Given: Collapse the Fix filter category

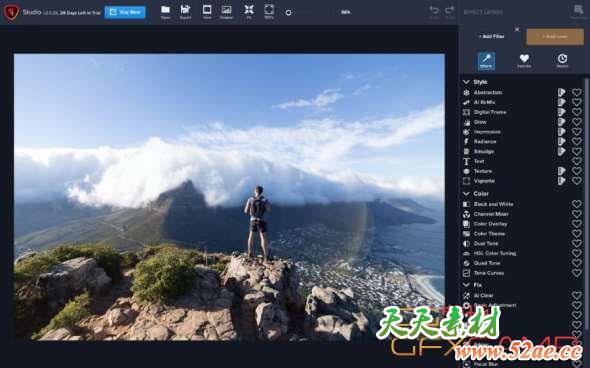Looking at the screenshot, I should [x=466, y=285].
